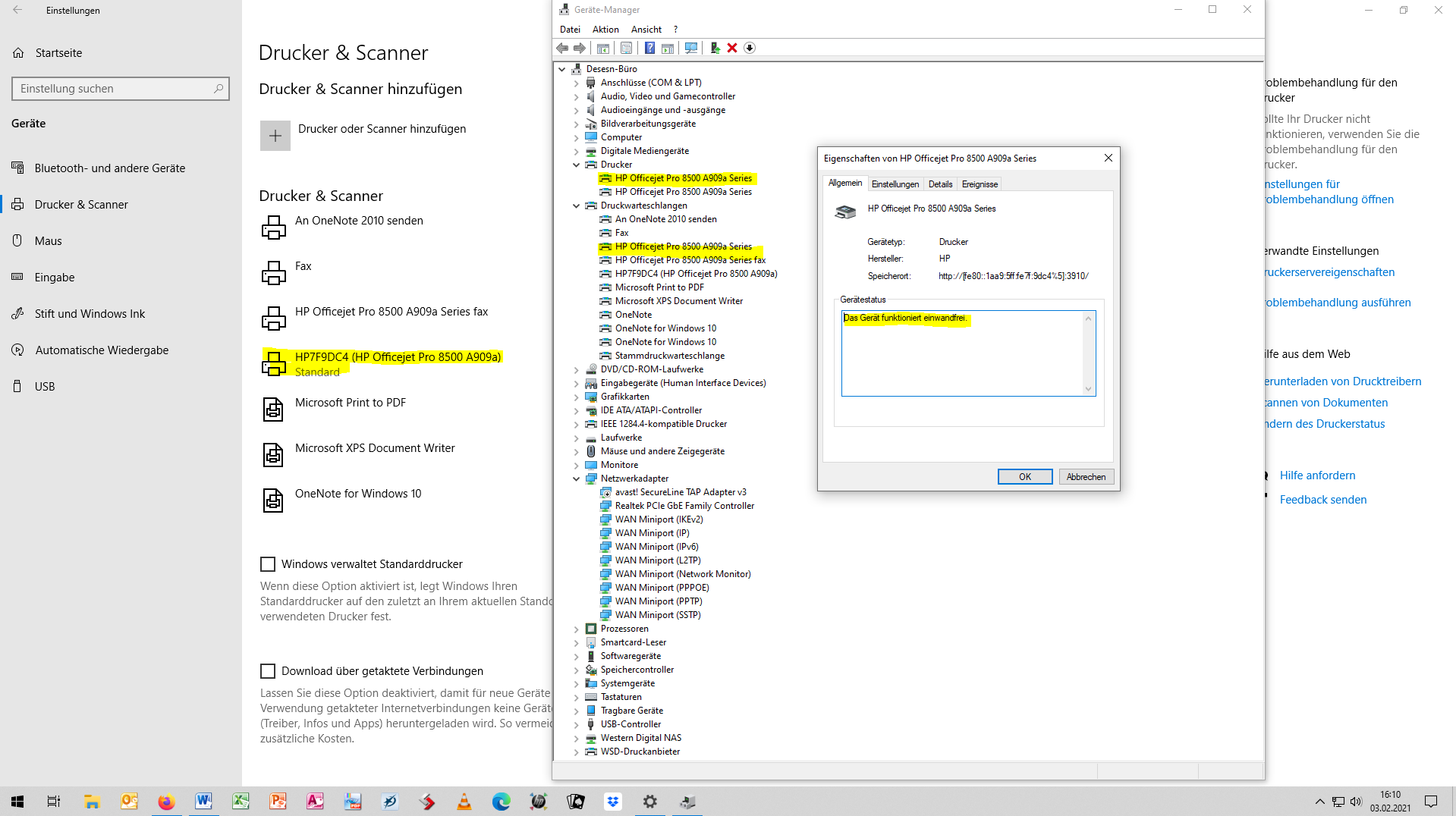Switch to the Einstellungen tab in properties dialog
Viewport: 1456px width, 816px height.
pyautogui.click(x=895, y=184)
